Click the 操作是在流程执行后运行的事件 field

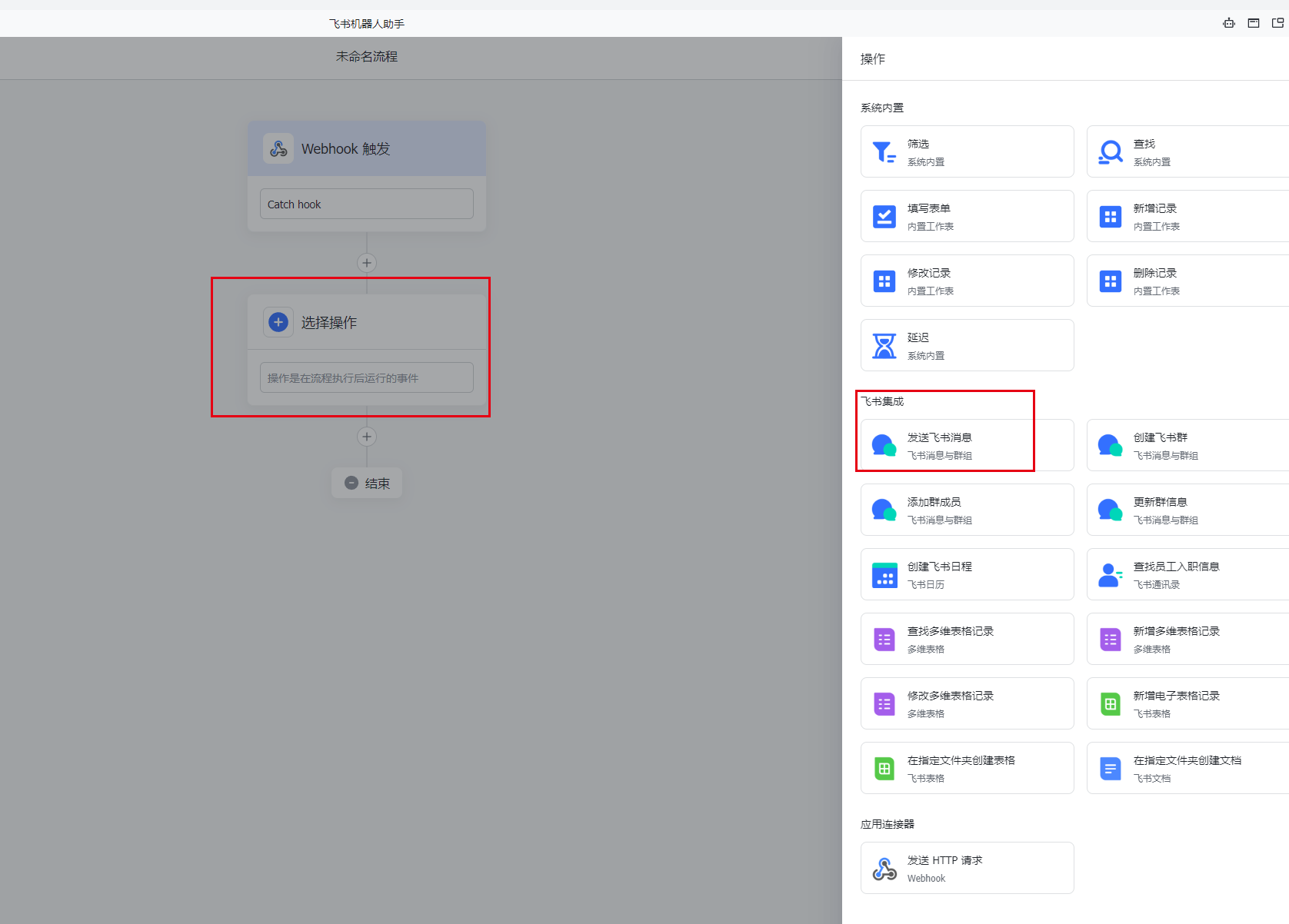coord(367,377)
